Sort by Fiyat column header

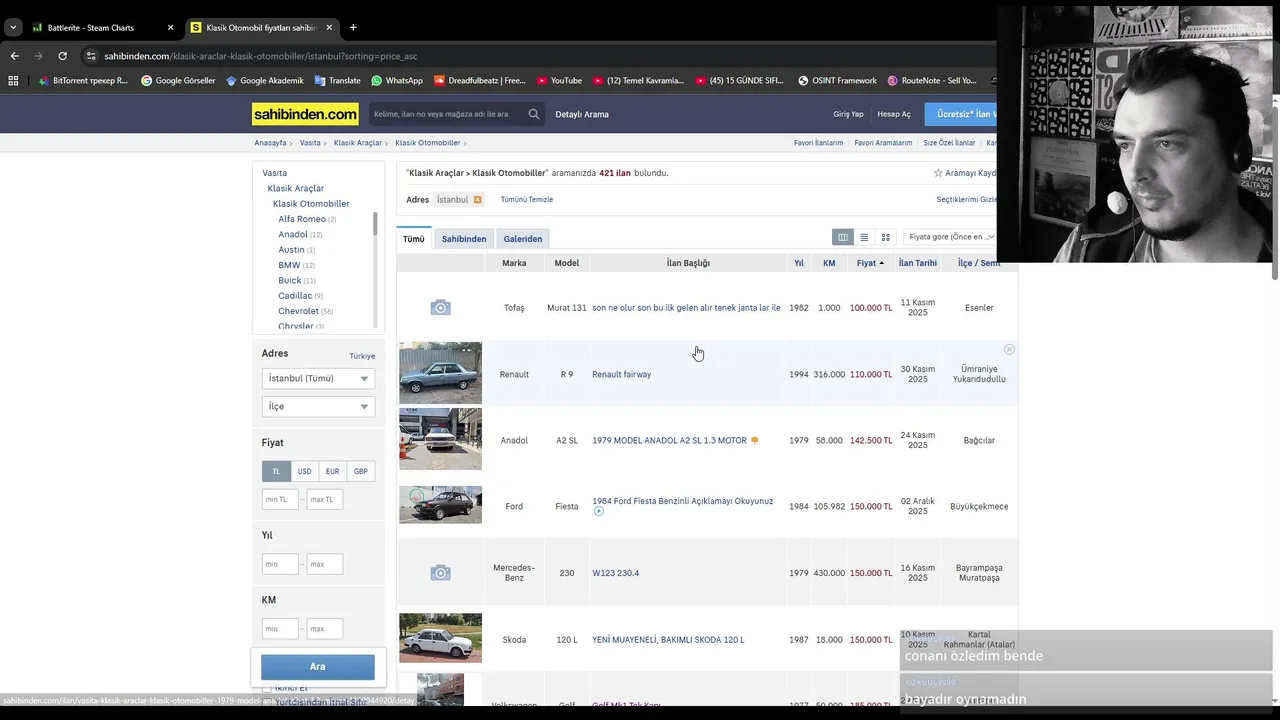[x=870, y=263]
